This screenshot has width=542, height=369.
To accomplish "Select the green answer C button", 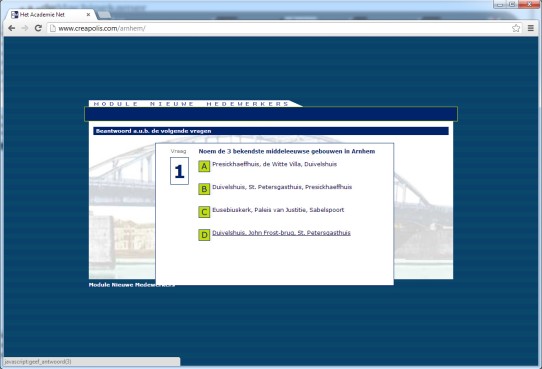I will pos(204,212).
